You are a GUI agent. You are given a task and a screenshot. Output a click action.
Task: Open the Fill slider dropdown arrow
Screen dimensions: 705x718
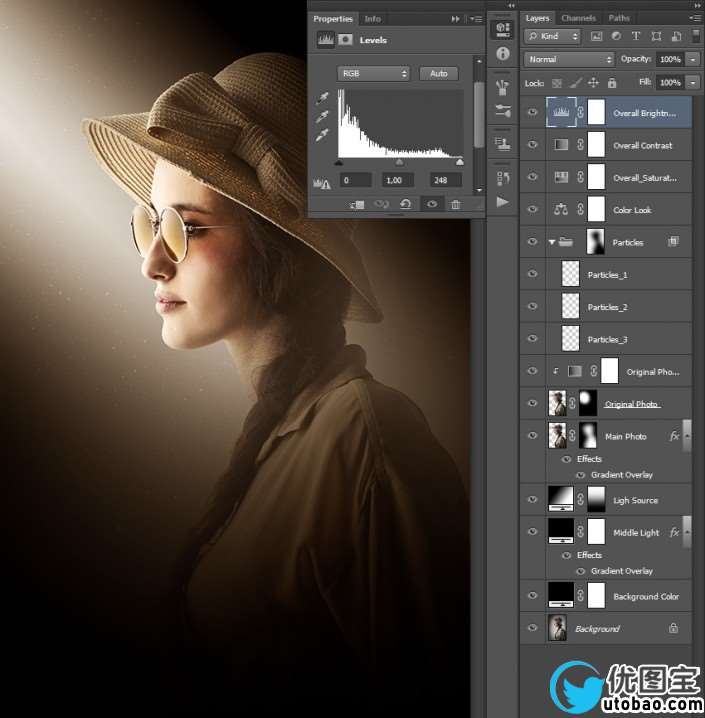tap(693, 83)
